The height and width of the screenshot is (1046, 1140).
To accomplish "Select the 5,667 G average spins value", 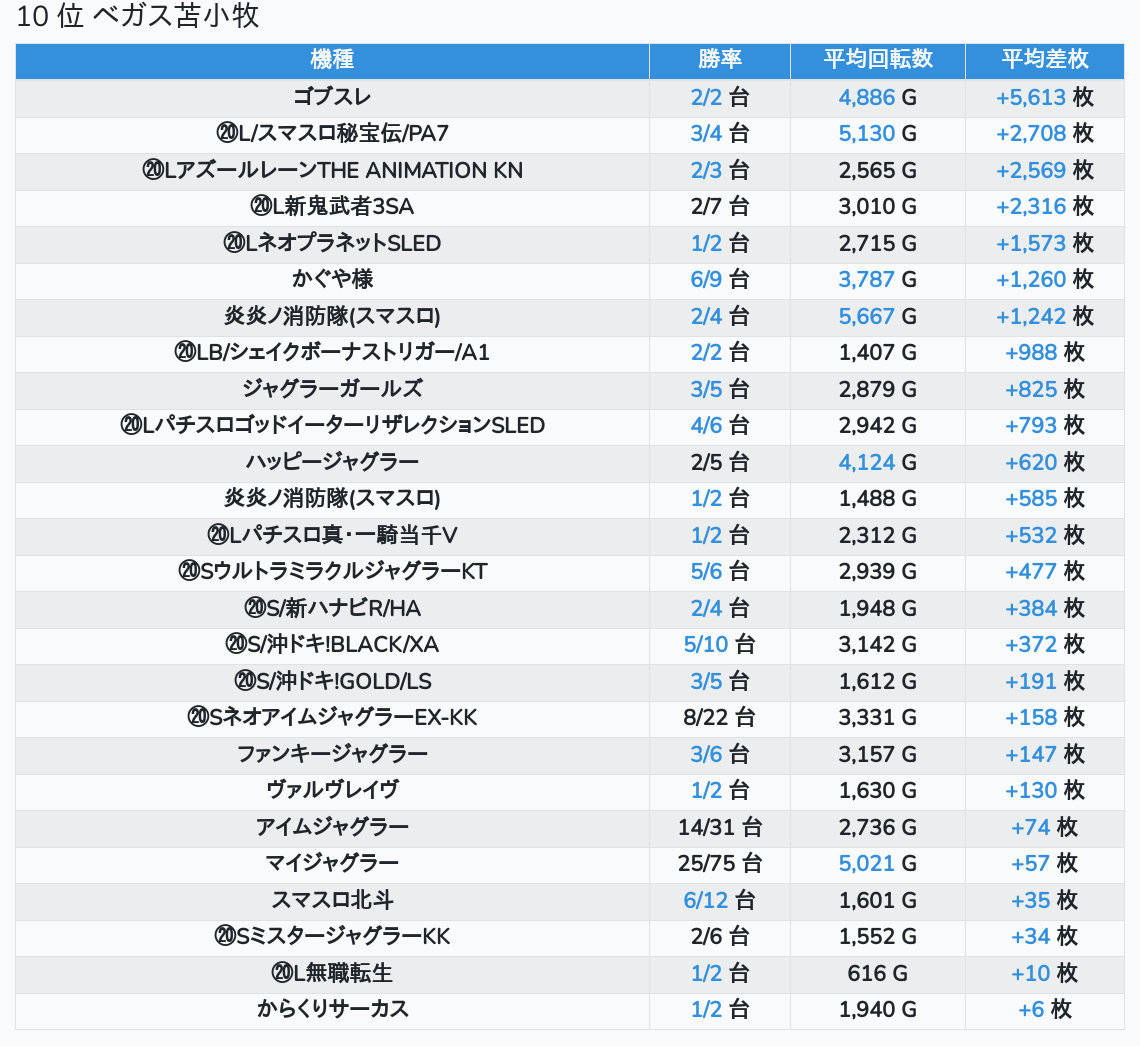I will pyautogui.click(x=877, y=316).
